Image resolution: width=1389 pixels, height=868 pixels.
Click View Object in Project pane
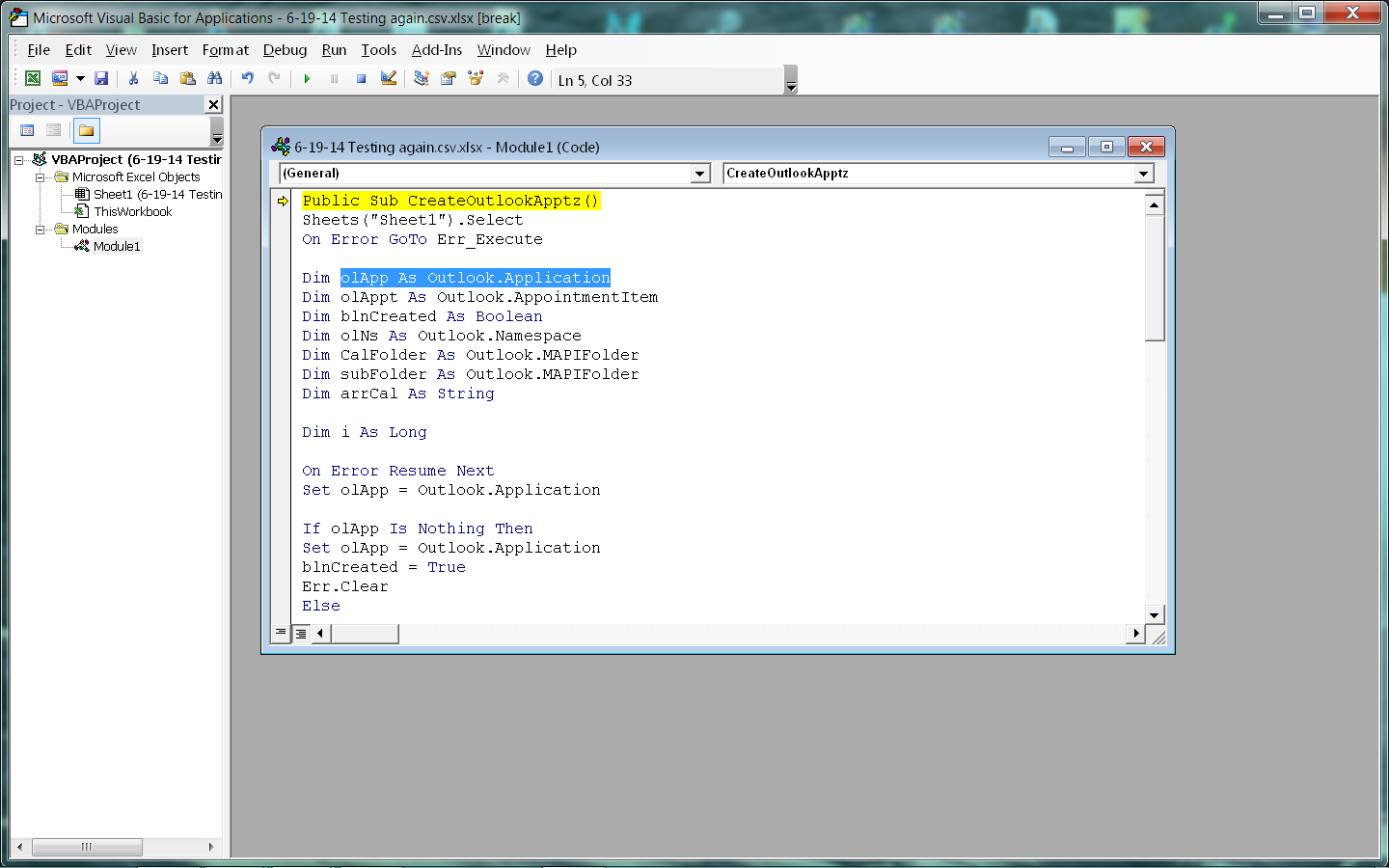click(54, 130)
